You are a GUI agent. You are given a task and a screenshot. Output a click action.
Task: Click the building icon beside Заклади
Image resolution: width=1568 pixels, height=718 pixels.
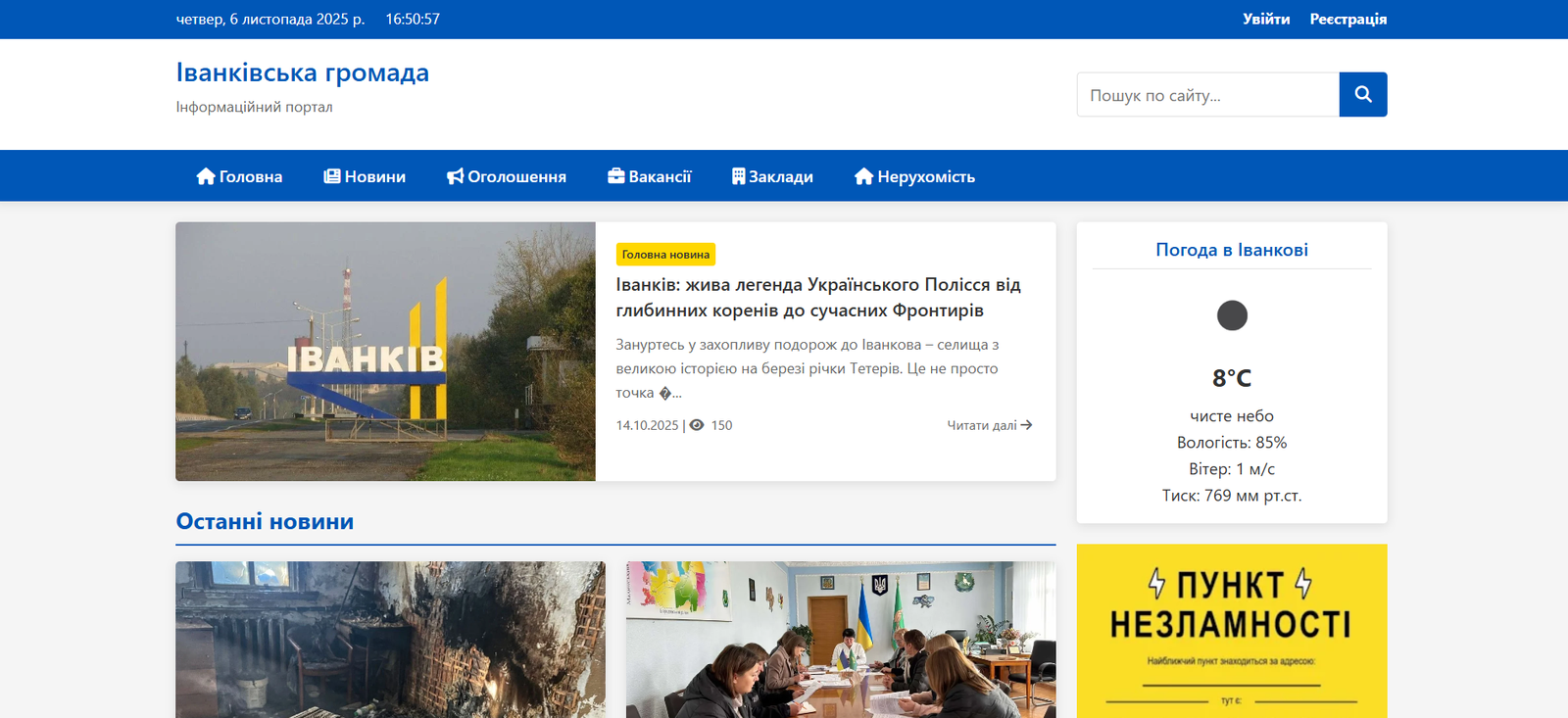pos(738,176)
